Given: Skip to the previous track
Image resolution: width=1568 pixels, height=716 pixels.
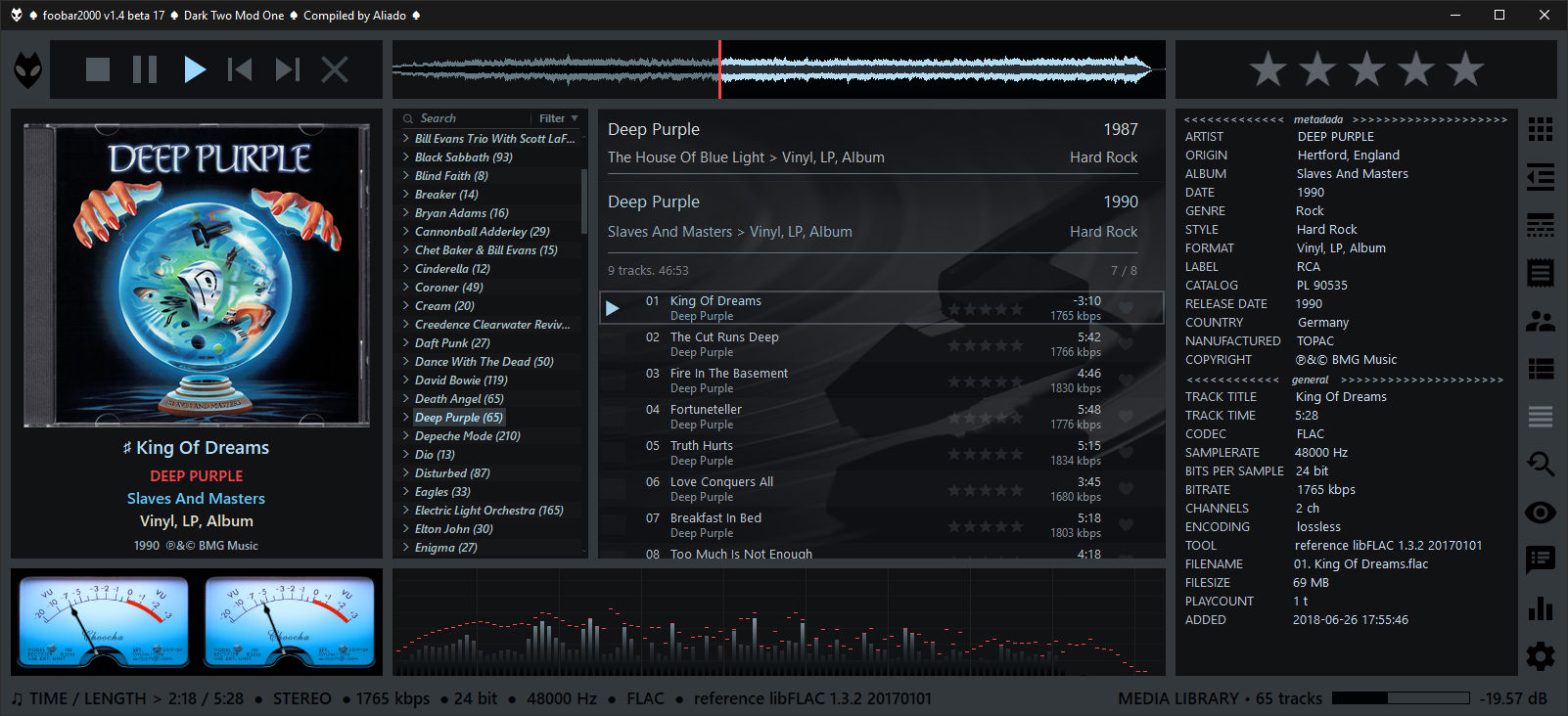Looking at the screenshot, I should point(240,69).
